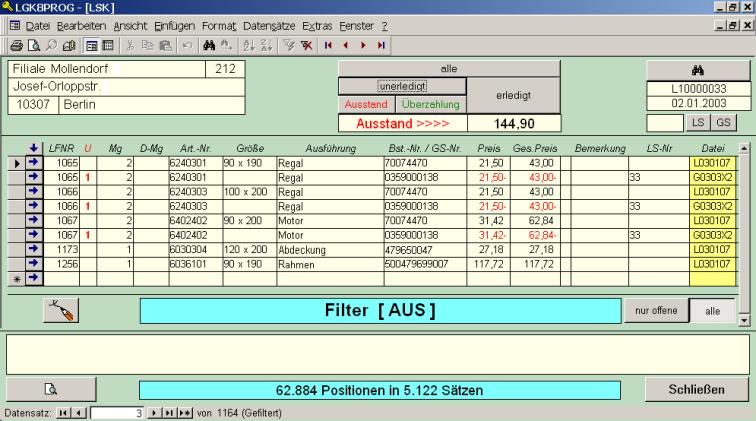Switch to 'nur offene' view
The height and width of the screenshot is (421, 756).
click(651, 311)
